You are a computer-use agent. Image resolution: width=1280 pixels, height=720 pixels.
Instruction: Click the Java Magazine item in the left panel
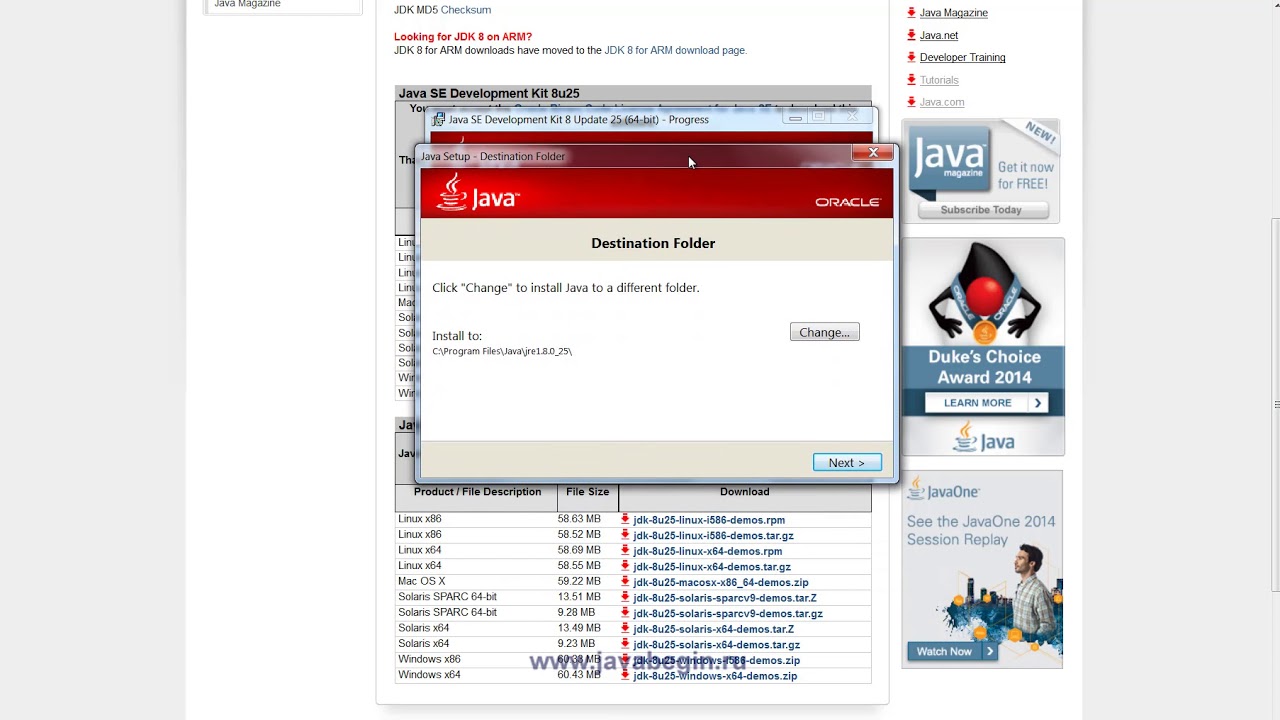[247, 5]
